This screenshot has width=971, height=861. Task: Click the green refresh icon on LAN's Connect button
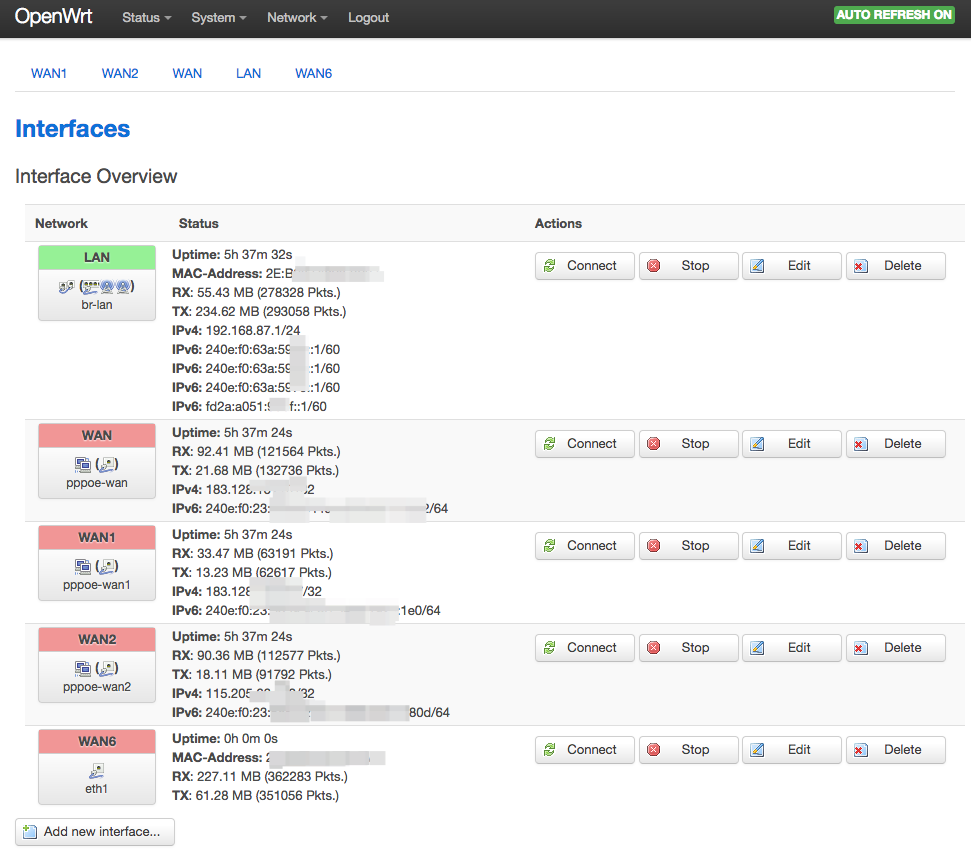pyautogui.click(x=549, y=266)
